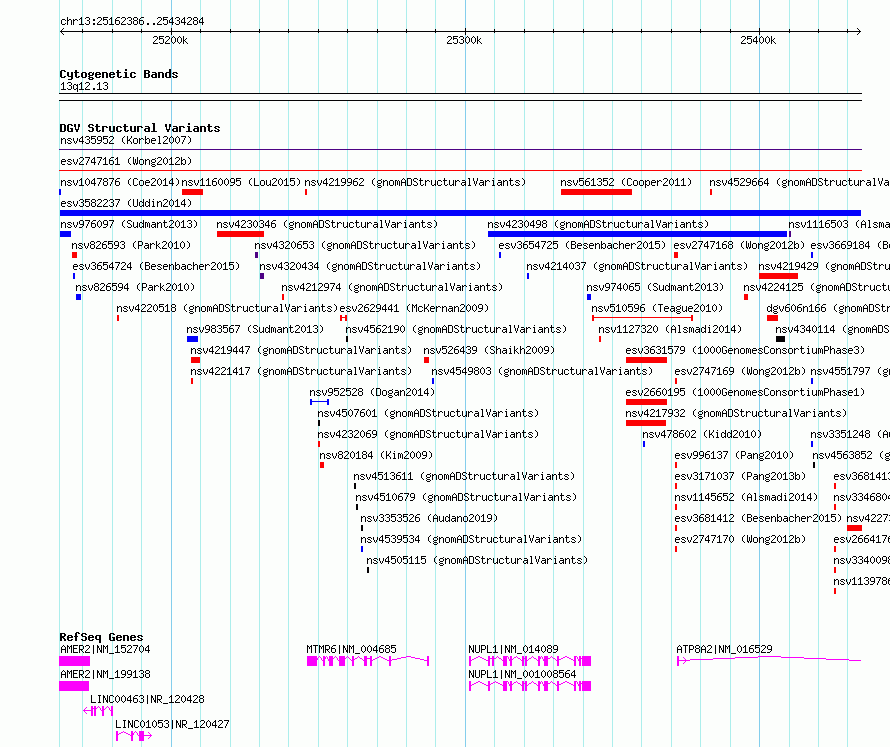Click the nsv4507601 (gnomADStructuralVariants) label
Image resolution: width=890 pixels, height=747 pixels.
click(x=428, y=413)
